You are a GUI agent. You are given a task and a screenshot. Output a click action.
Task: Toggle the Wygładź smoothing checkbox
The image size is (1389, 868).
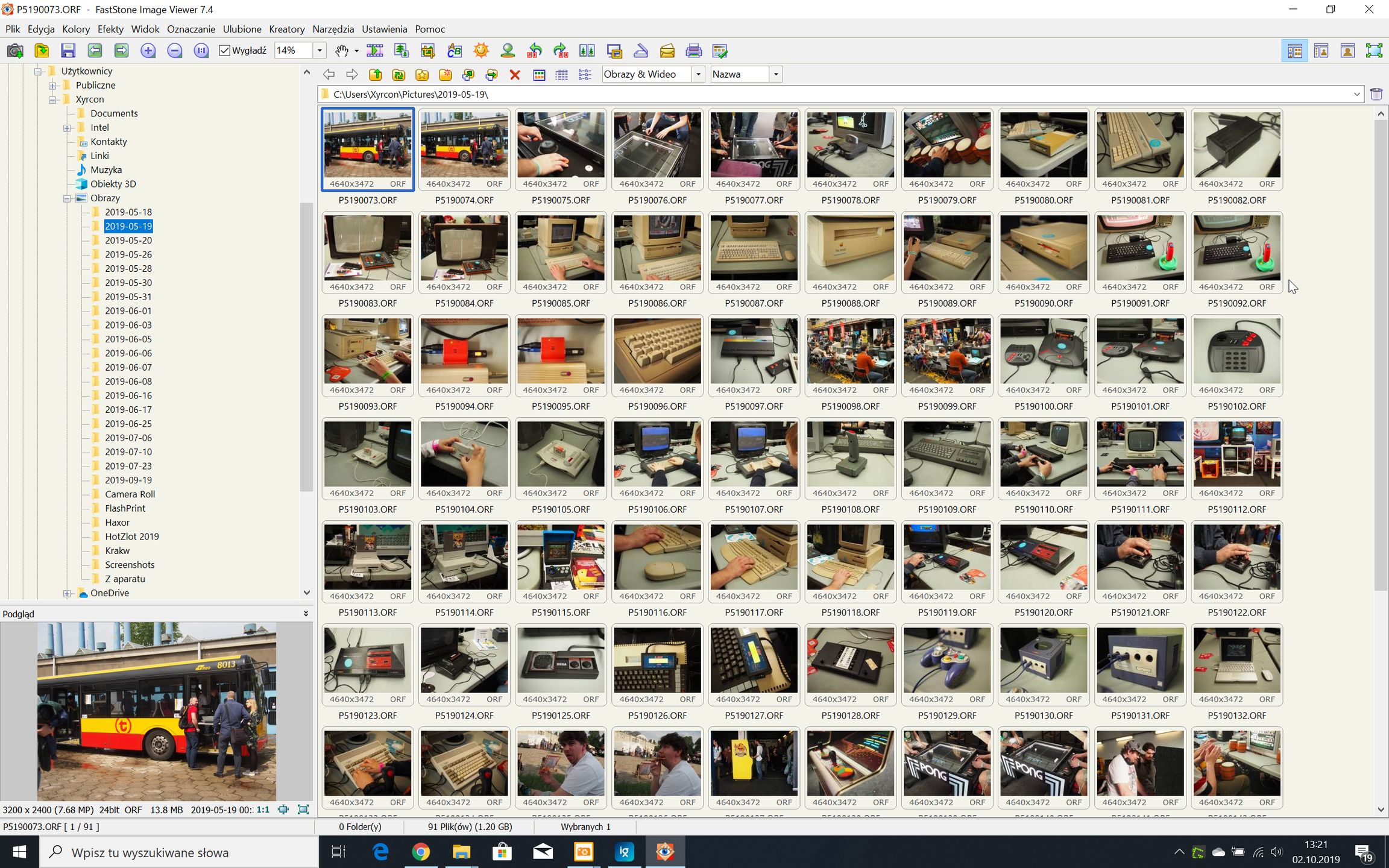(x=225, y=51)
